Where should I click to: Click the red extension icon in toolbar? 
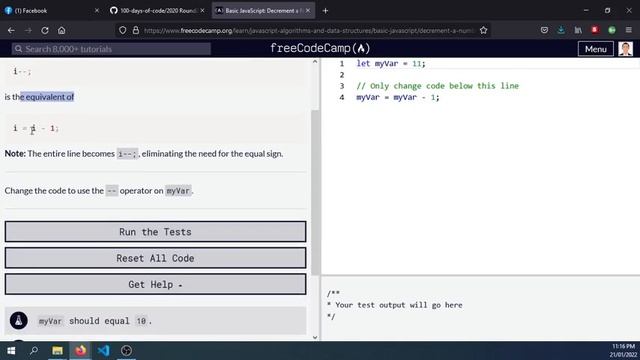point(595,30)
